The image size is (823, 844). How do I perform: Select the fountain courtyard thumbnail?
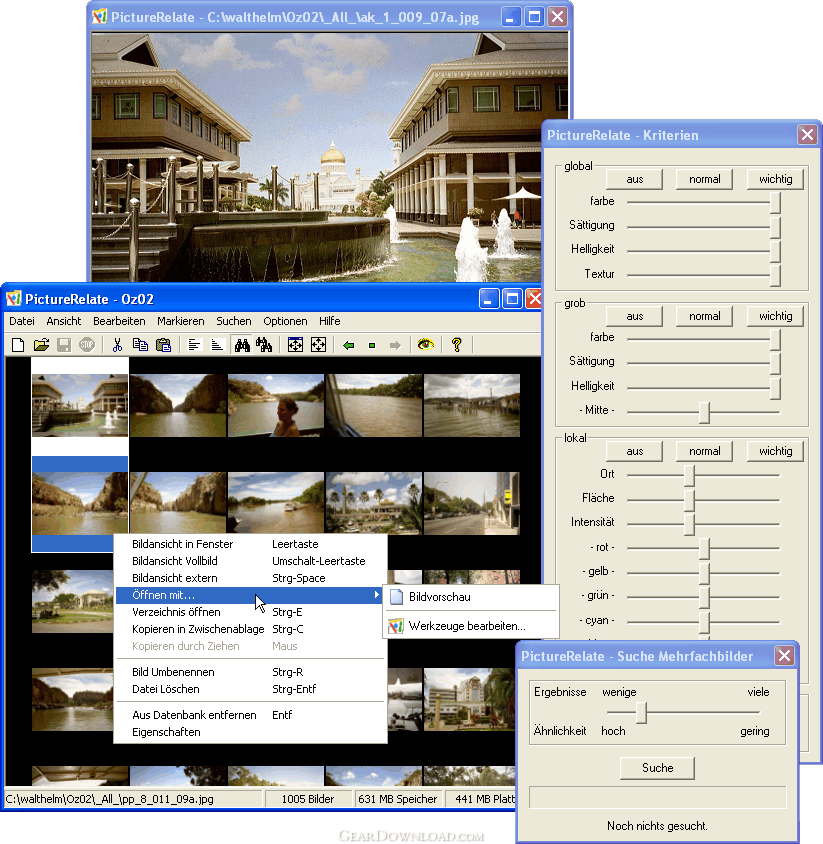(80, 405)
